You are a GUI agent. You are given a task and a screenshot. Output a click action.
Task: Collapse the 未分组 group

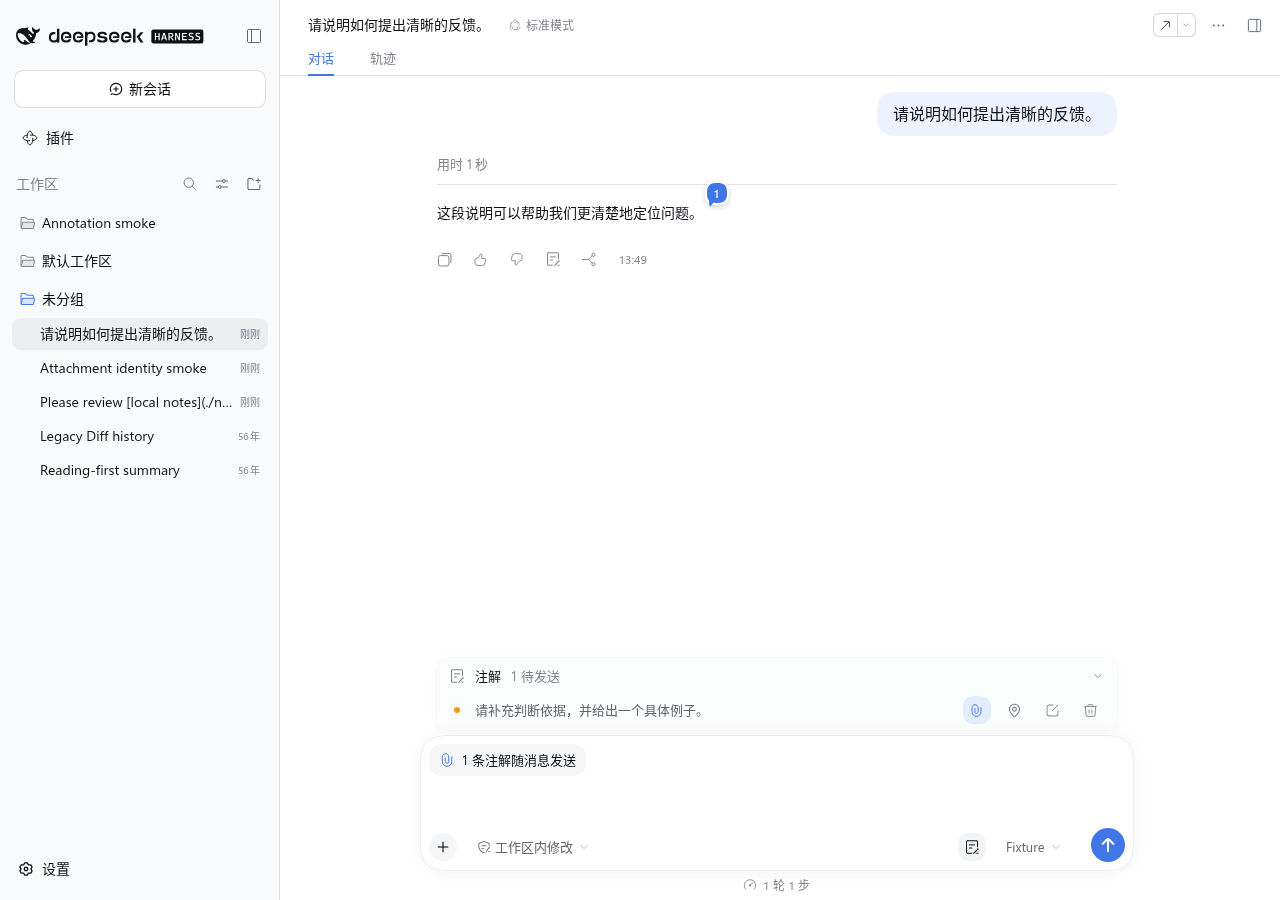[140, 299]
